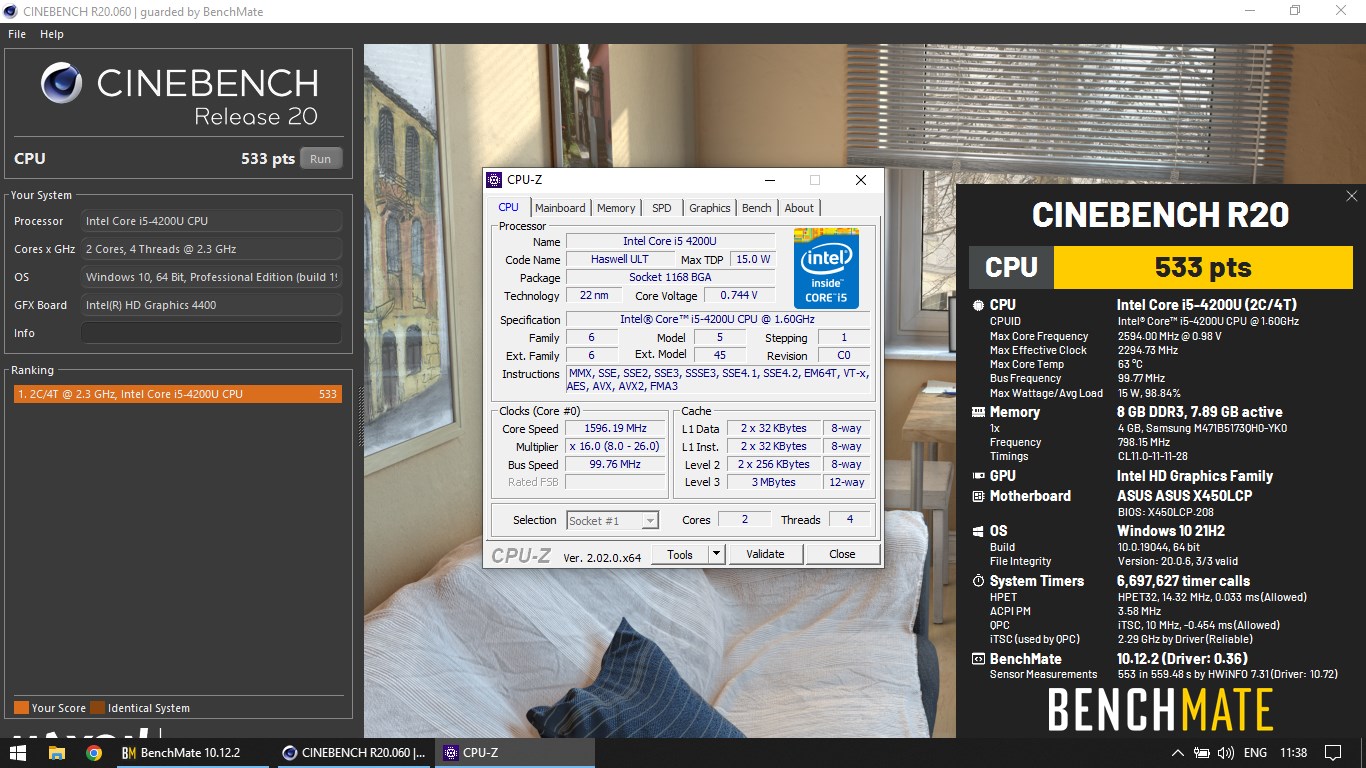1366x768 pixels.
Task: Click the Core Speed value 1596.19 MHz
Action: (616, 429)
